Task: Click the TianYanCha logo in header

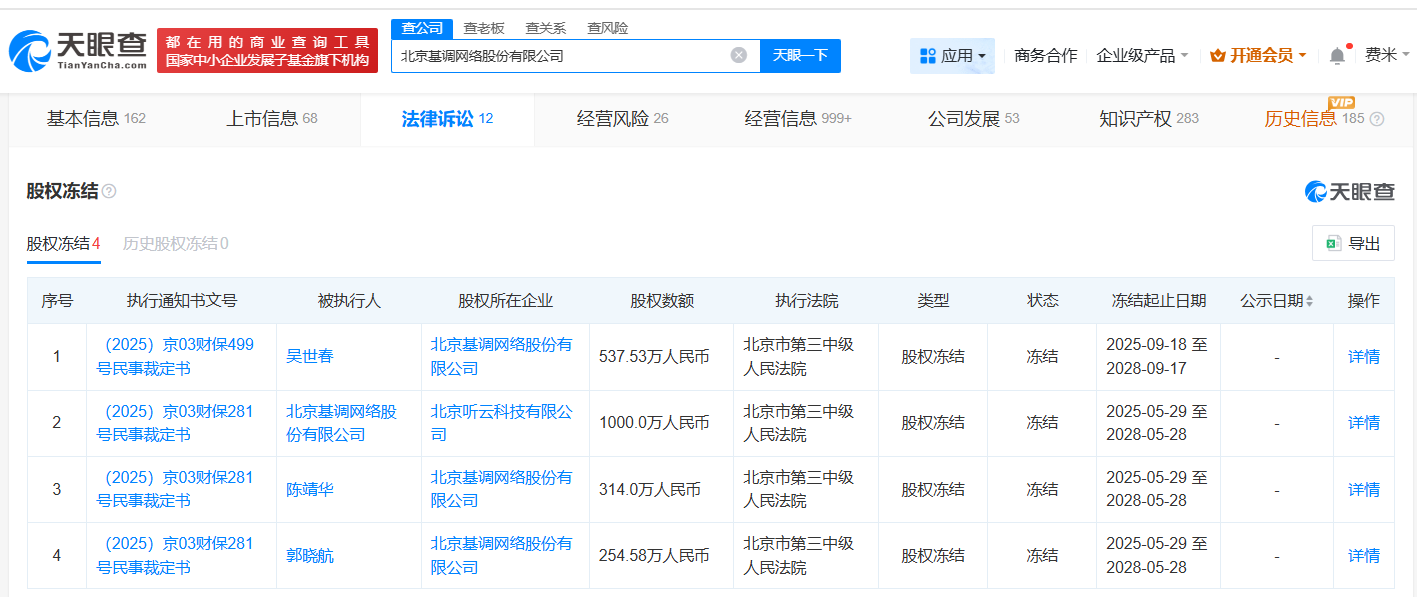Action: coord(78,50)
